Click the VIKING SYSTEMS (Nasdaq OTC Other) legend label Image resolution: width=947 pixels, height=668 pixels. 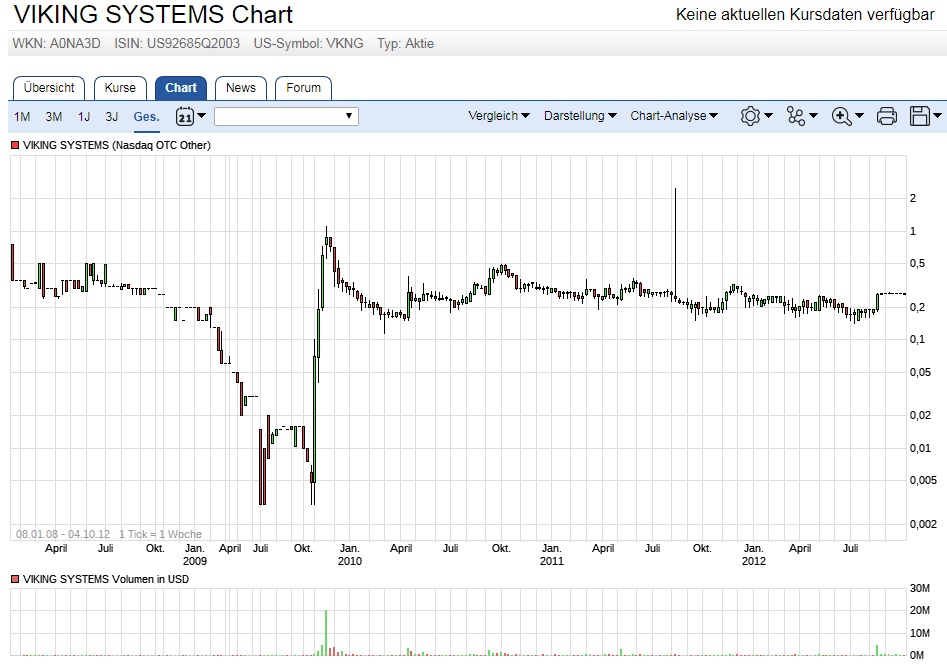point(117,145)
